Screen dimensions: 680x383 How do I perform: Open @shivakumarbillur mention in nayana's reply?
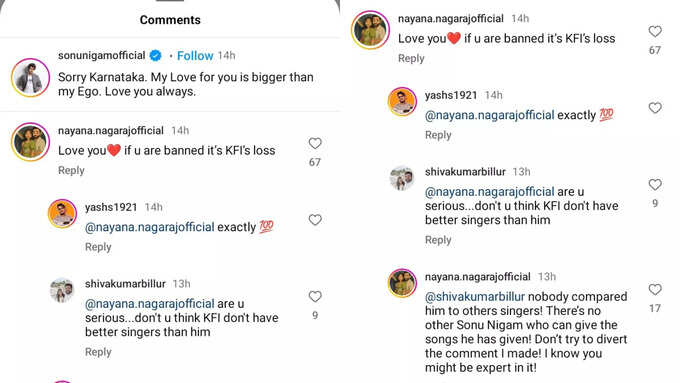pyautogui.click(x=475, y=297)
